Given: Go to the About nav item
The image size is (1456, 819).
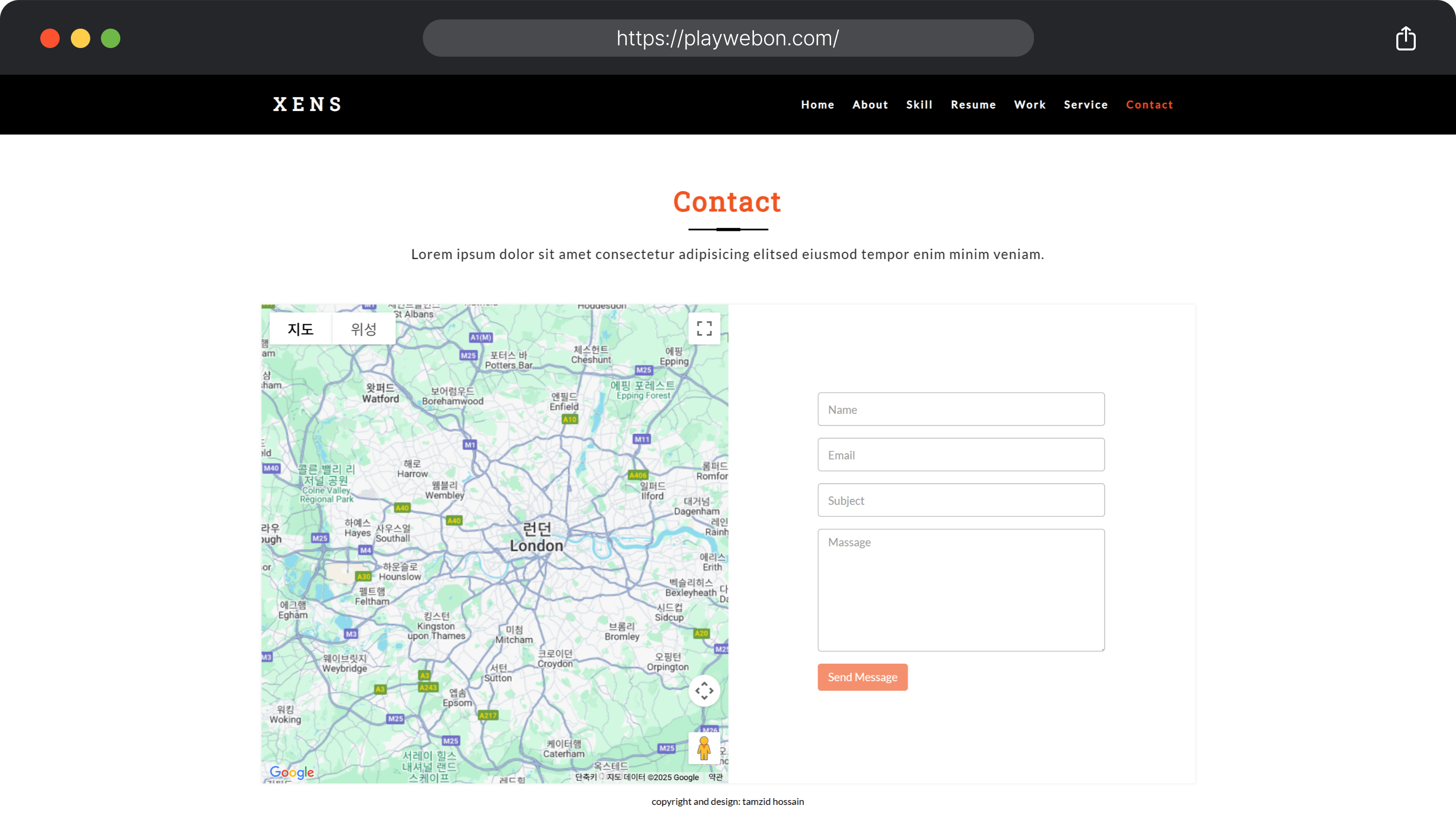Looking at the screenshot, I should click(870, 105).
